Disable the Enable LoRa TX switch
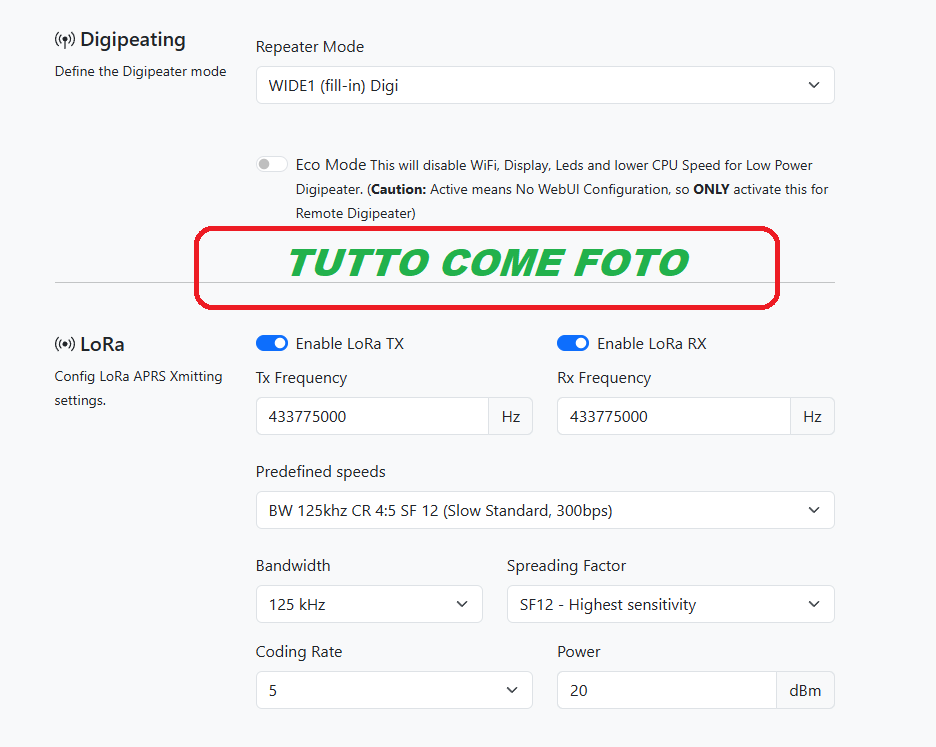This screenshot has width=936, height=747. [x=272, y=344]
